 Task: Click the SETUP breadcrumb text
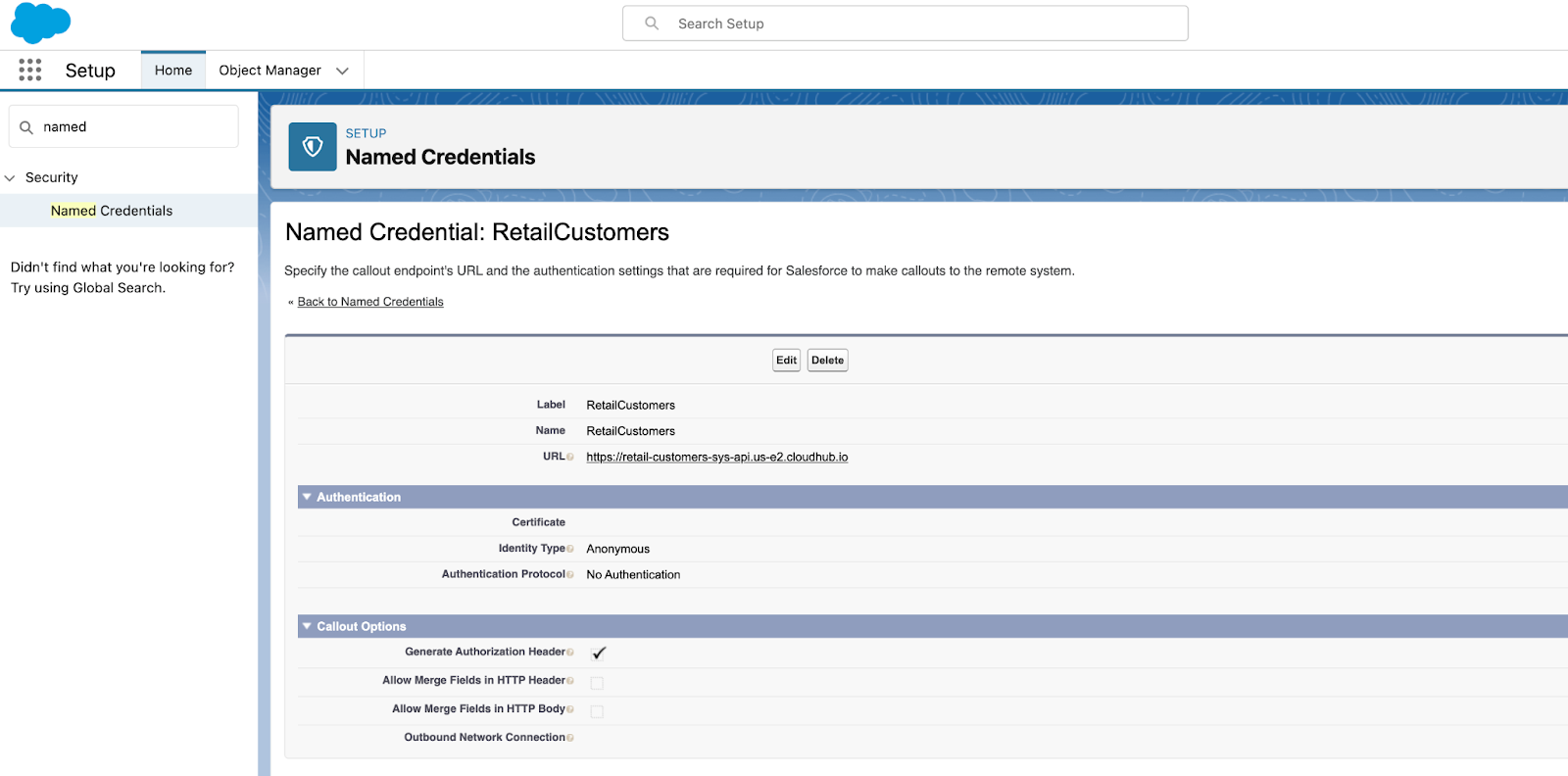coord(366,133)
